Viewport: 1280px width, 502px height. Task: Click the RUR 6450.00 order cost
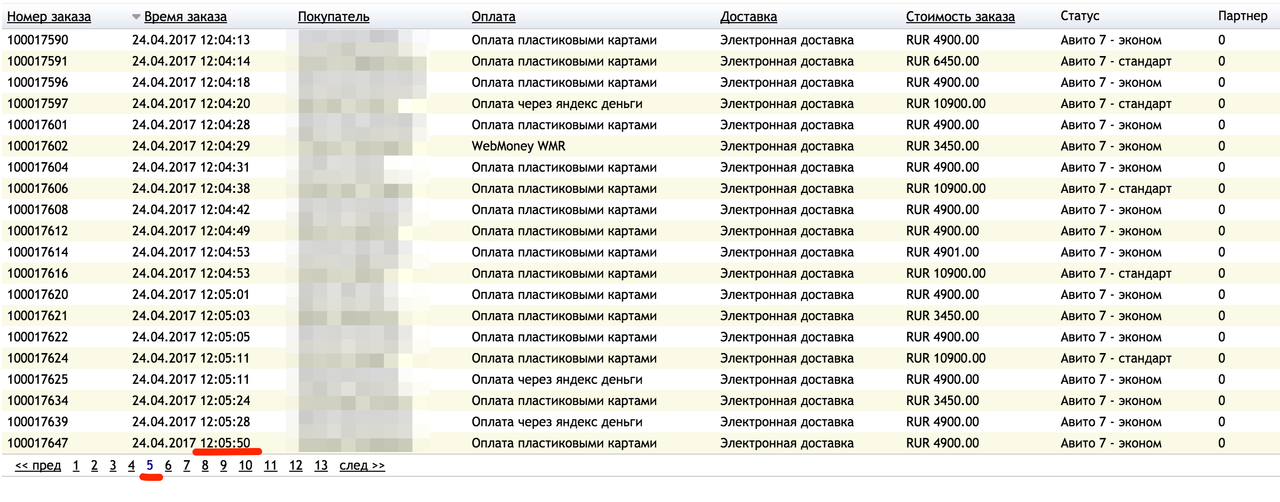[x=942, y=61]
